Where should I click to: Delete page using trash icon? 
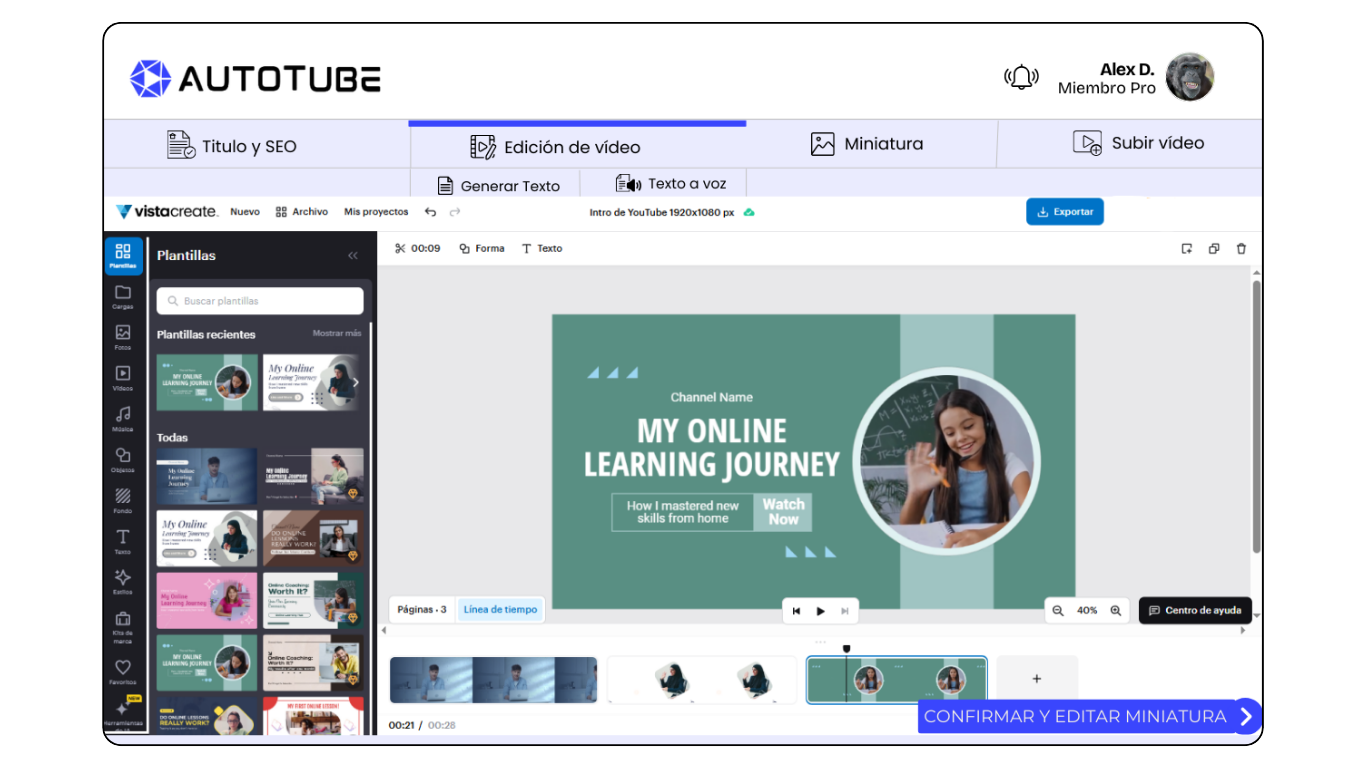click(x=1241, y=249)
